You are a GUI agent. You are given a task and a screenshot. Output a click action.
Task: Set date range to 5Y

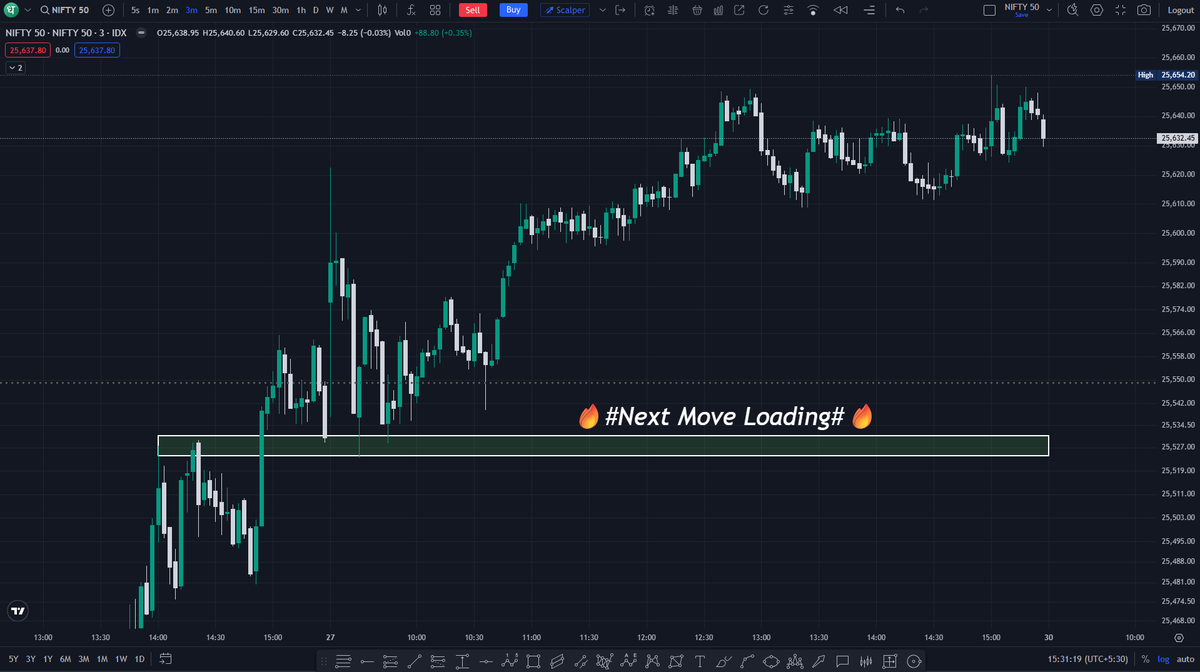point(12,659)
